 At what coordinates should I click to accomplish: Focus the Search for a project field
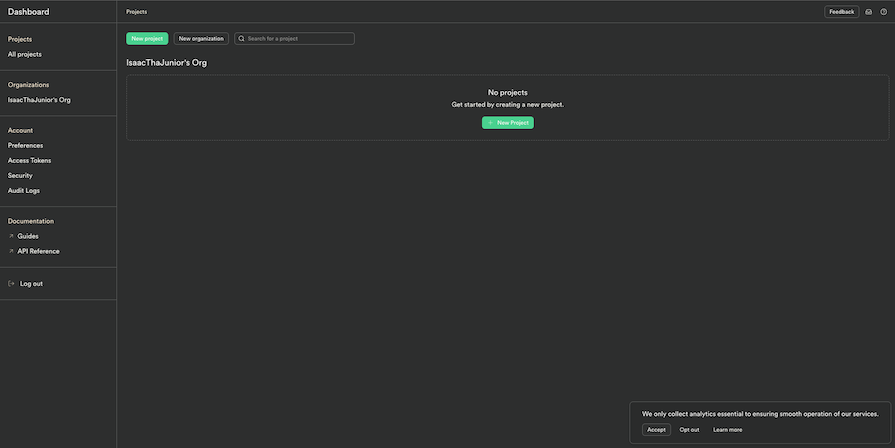(299, 39)
